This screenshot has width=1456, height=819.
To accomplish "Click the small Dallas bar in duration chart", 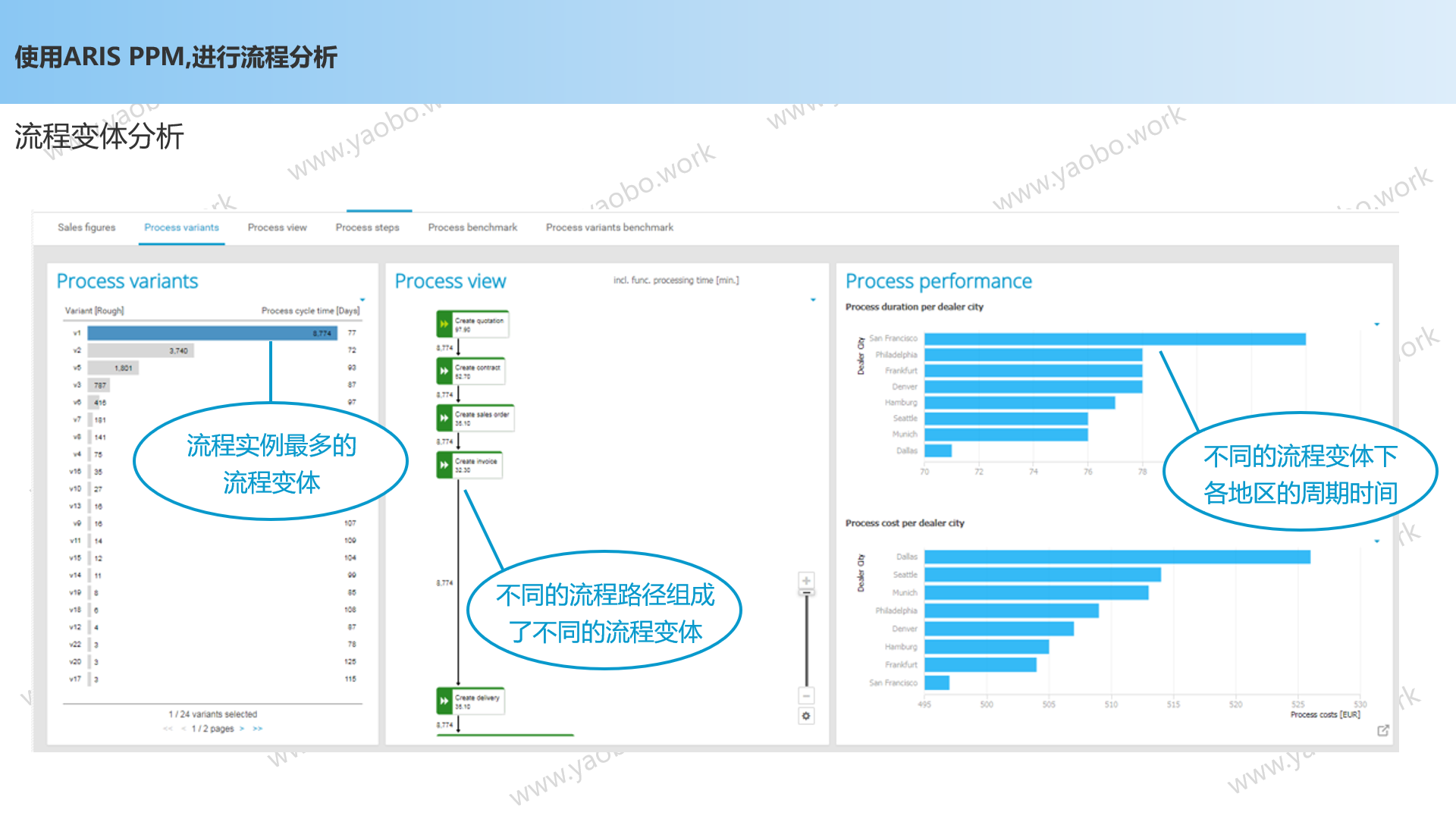I will coord(938,450).
